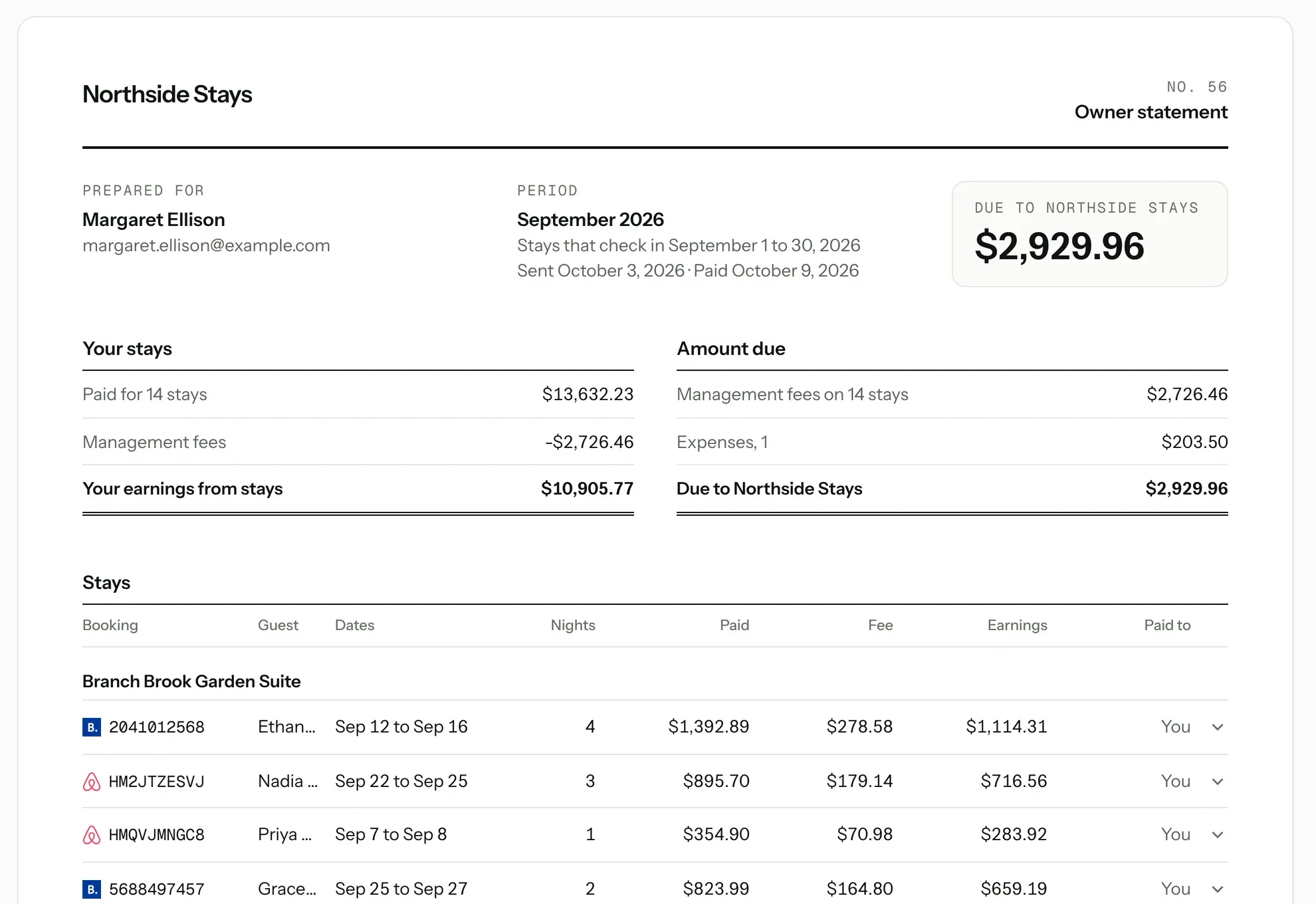Expand the Nadia stay row chevron
Viewport: 1316px width, 904px height.
(x=1218, y=782)
